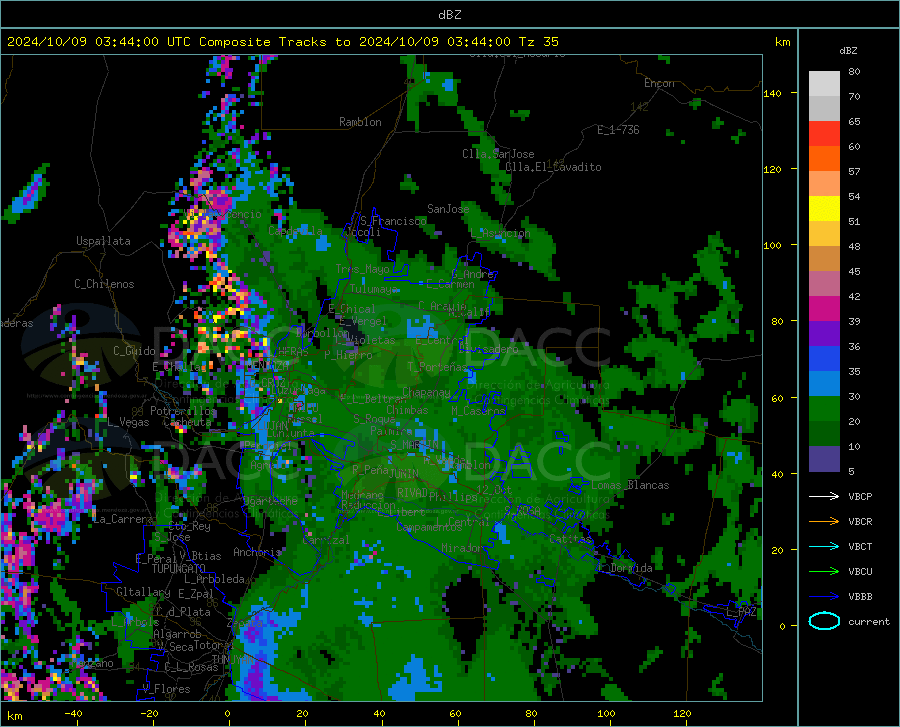Select the red 65 dBZ color swatch
This screenshot has width=900, height=727.
pos(824,134)
